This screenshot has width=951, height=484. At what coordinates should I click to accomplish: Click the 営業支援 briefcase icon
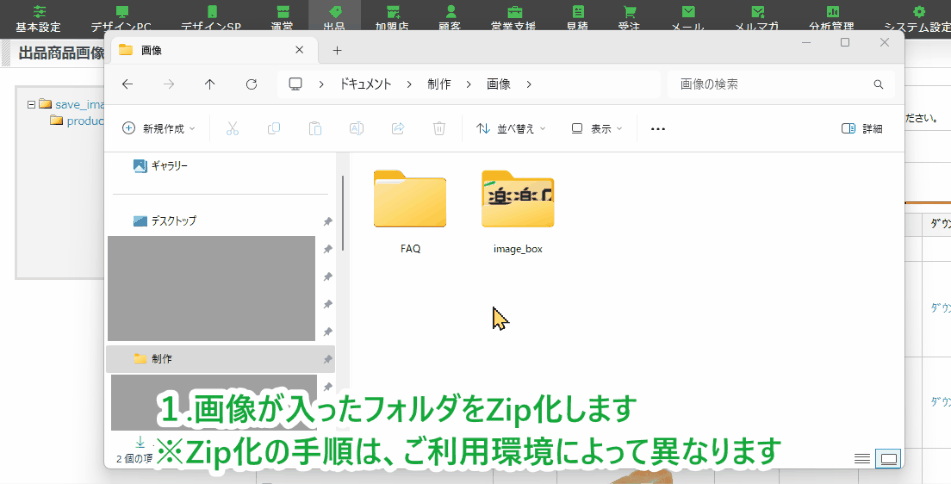pyautogui.click(x=514, y=12)
